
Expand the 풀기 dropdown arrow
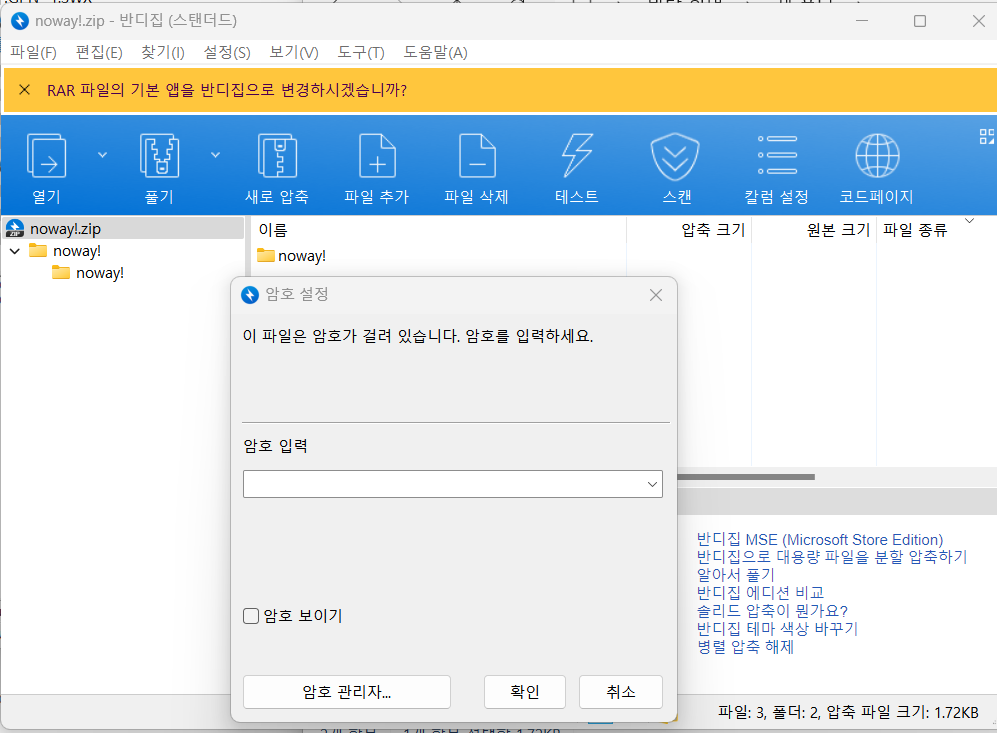[x=216, y=155]
